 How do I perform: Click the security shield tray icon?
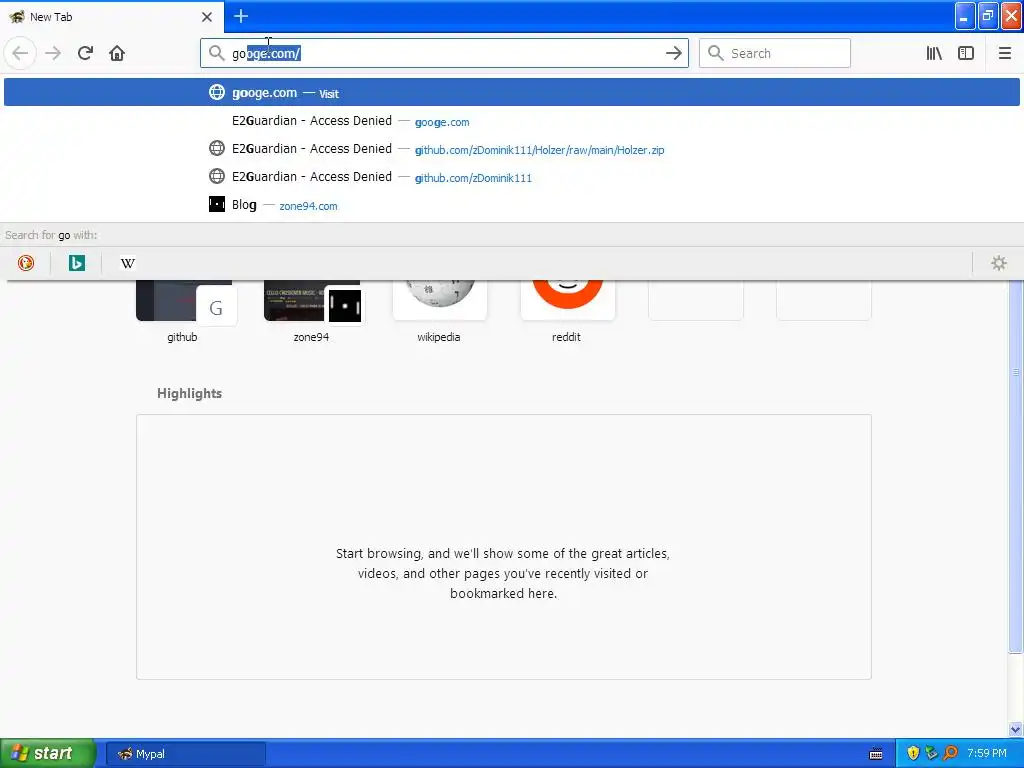tap(913, 754)
